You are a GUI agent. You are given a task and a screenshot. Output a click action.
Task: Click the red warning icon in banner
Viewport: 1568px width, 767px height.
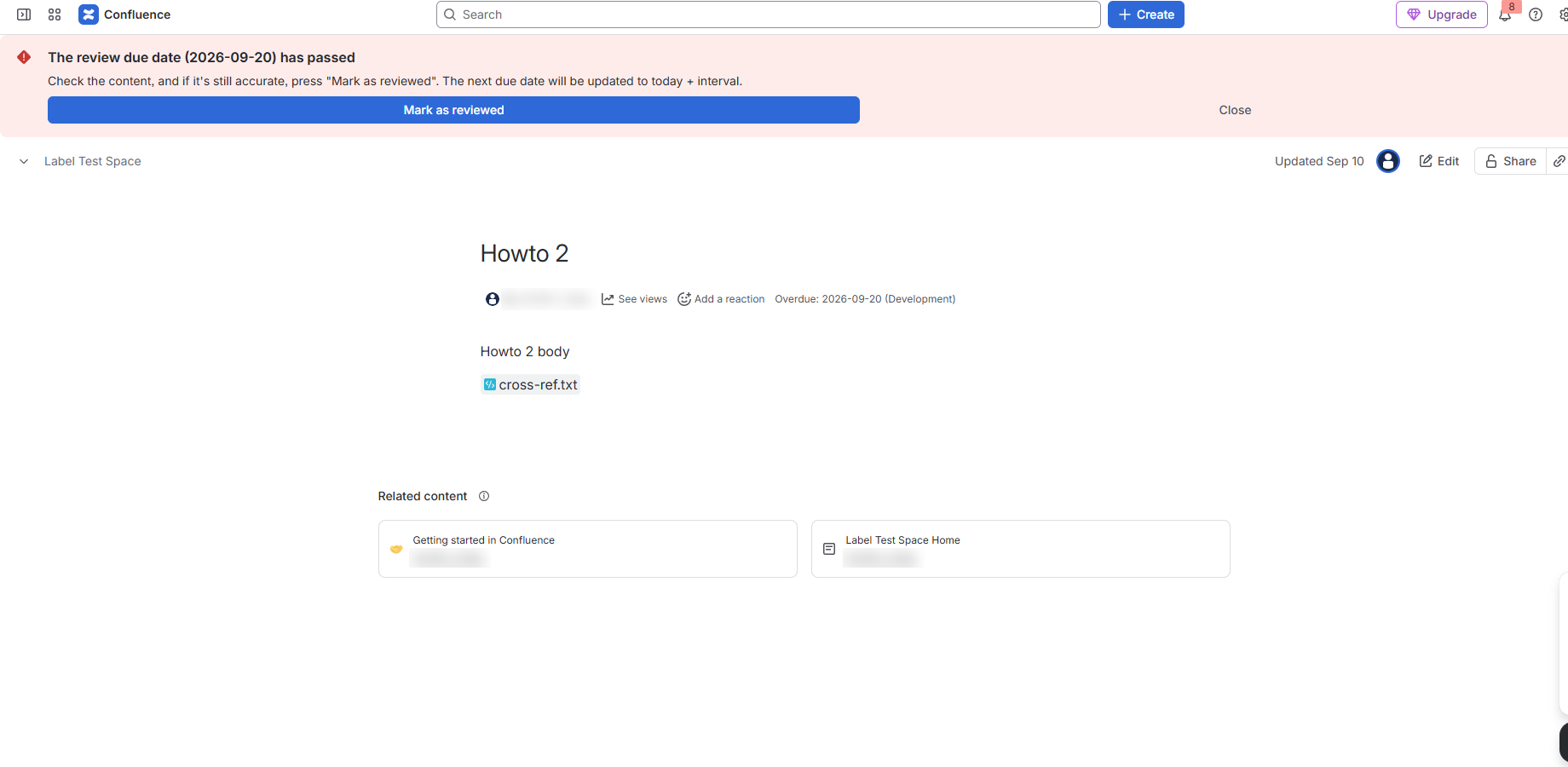point(24,57)
